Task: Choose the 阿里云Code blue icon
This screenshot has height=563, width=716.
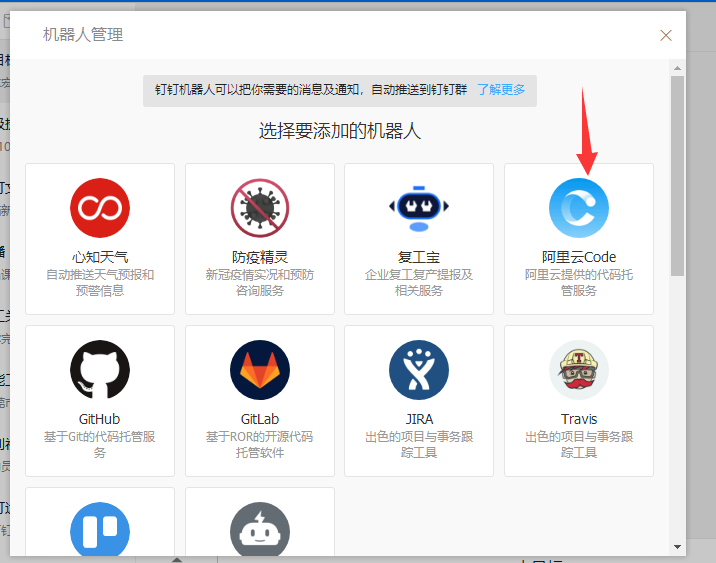Action: [x=578, y=208]
